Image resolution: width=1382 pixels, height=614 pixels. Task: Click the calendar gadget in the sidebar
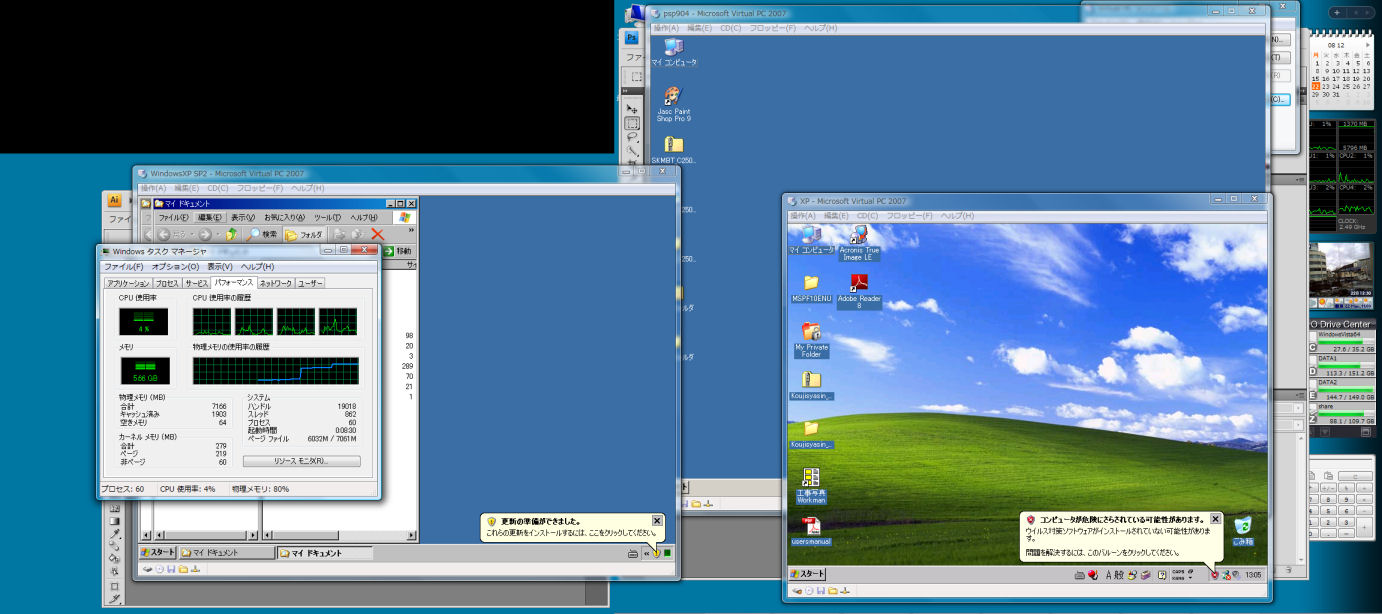(x=1342, y=68)
